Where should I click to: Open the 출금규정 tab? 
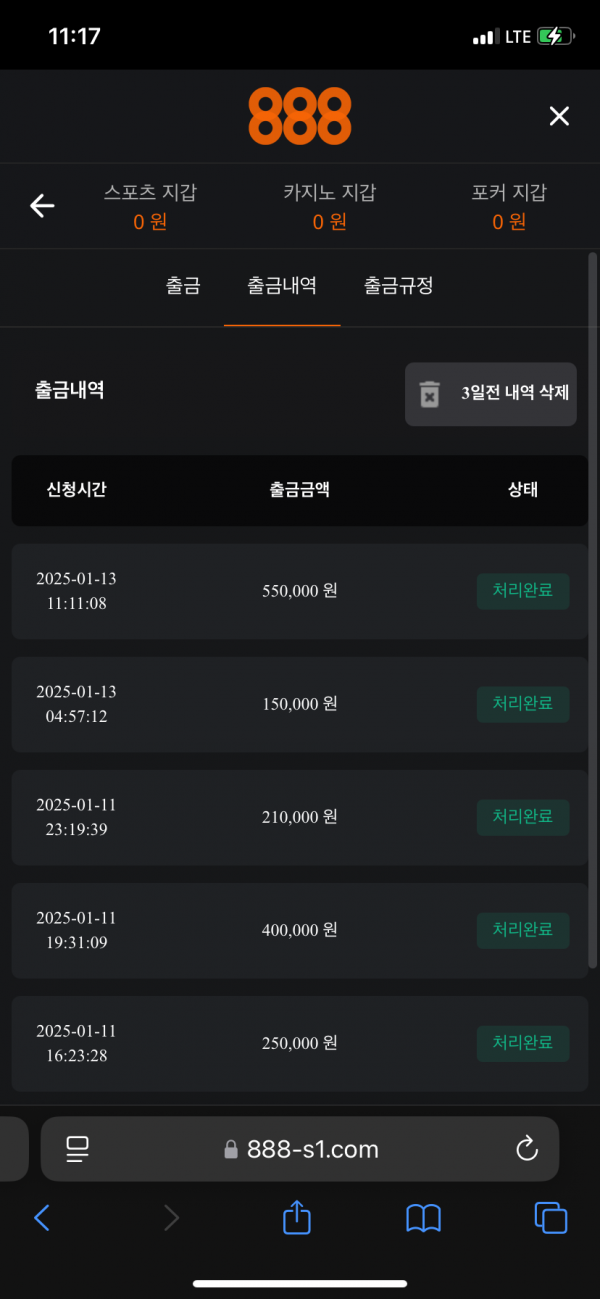tap(398, 286)
